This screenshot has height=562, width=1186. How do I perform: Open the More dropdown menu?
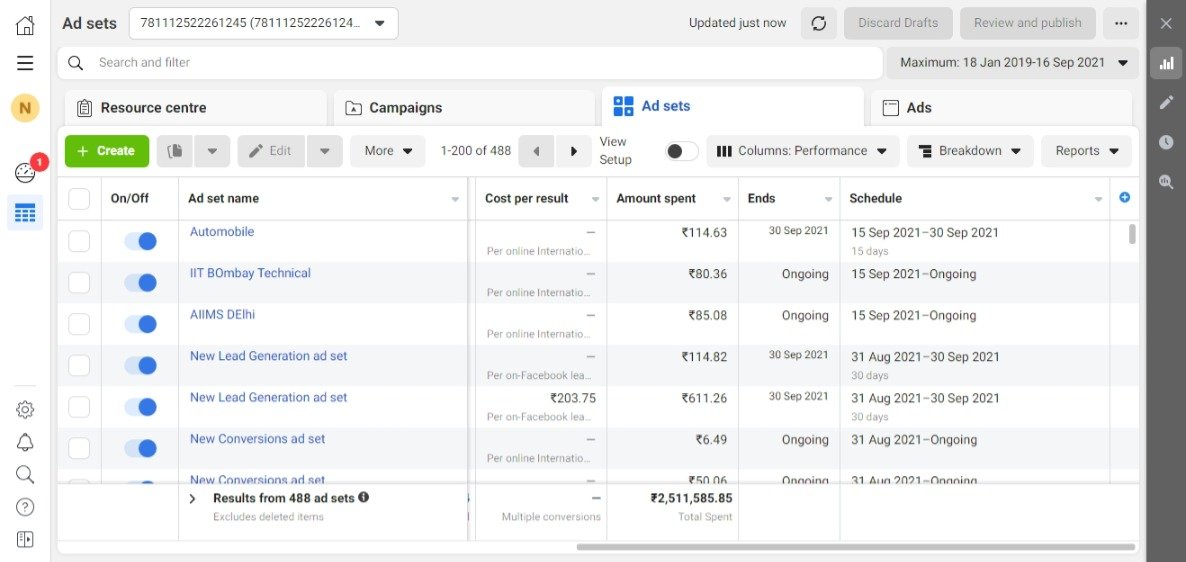[x=388, y=151]
